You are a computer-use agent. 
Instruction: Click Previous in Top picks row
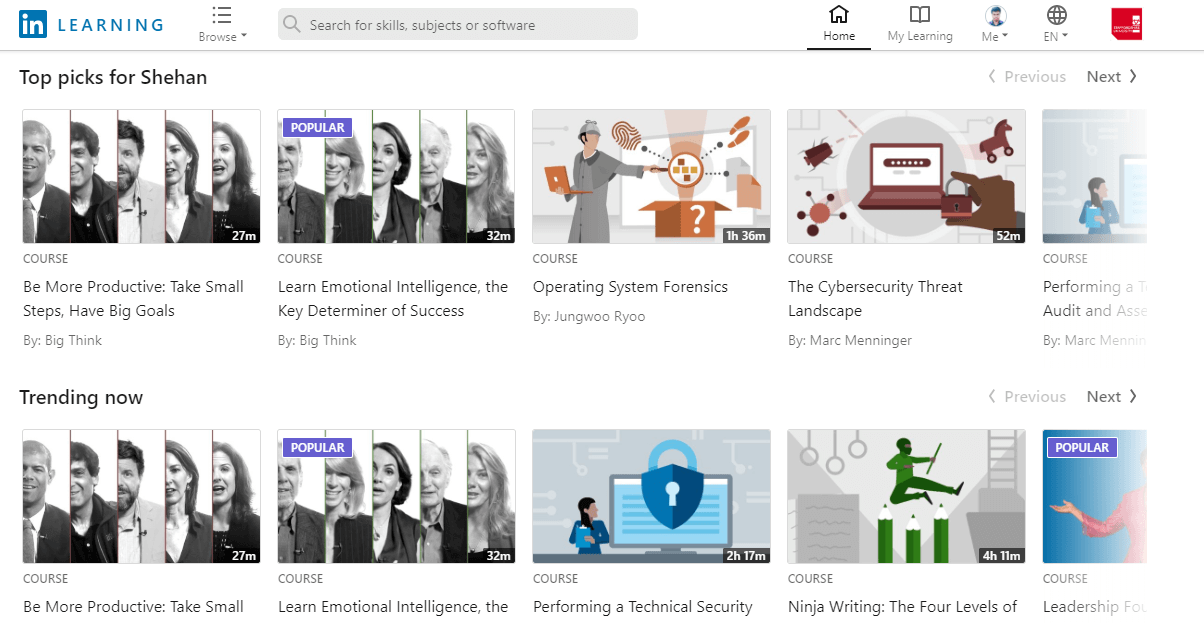1027,77
